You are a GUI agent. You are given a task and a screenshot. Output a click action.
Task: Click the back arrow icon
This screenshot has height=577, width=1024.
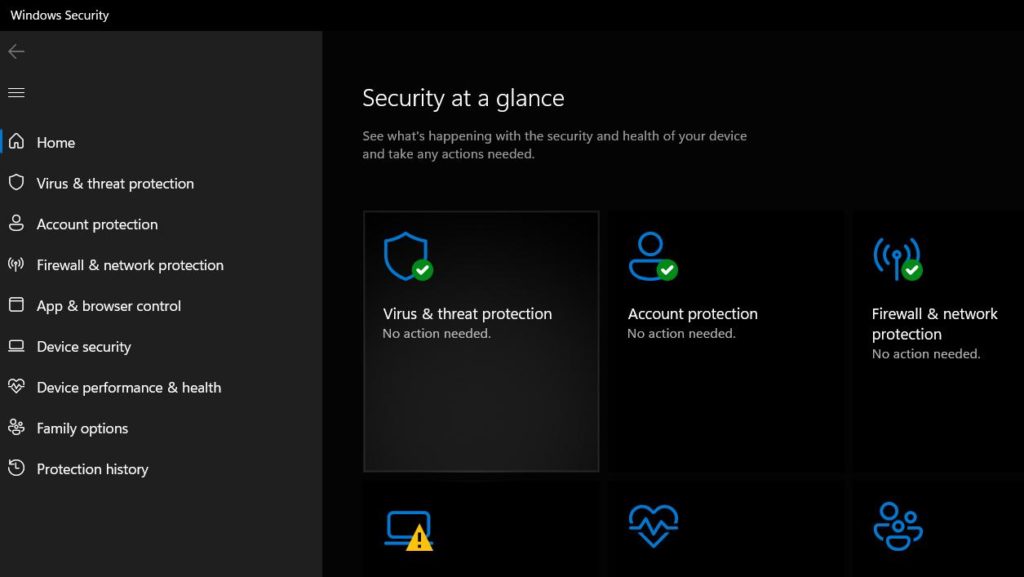(16, 52)
